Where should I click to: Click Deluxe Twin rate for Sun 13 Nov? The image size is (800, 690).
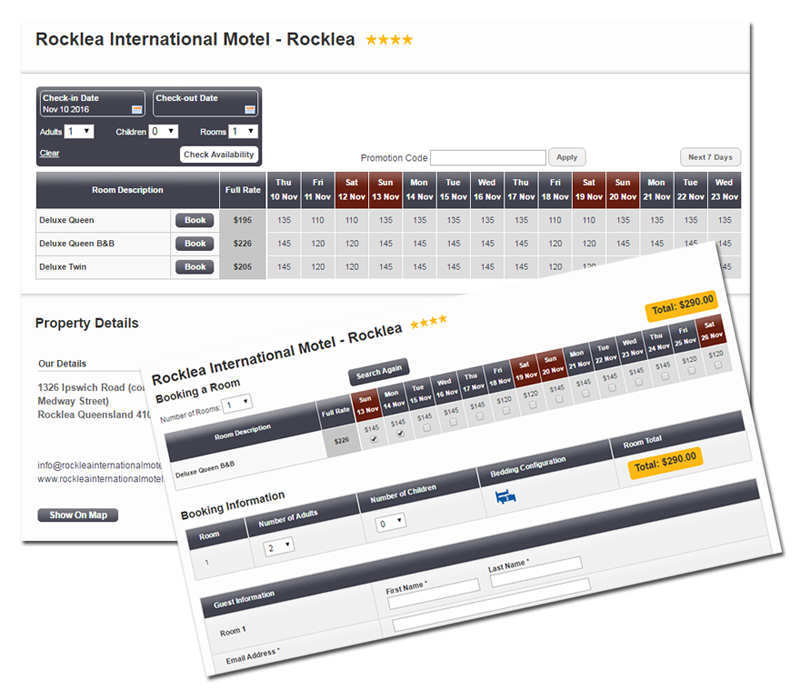tap(386, 267)
